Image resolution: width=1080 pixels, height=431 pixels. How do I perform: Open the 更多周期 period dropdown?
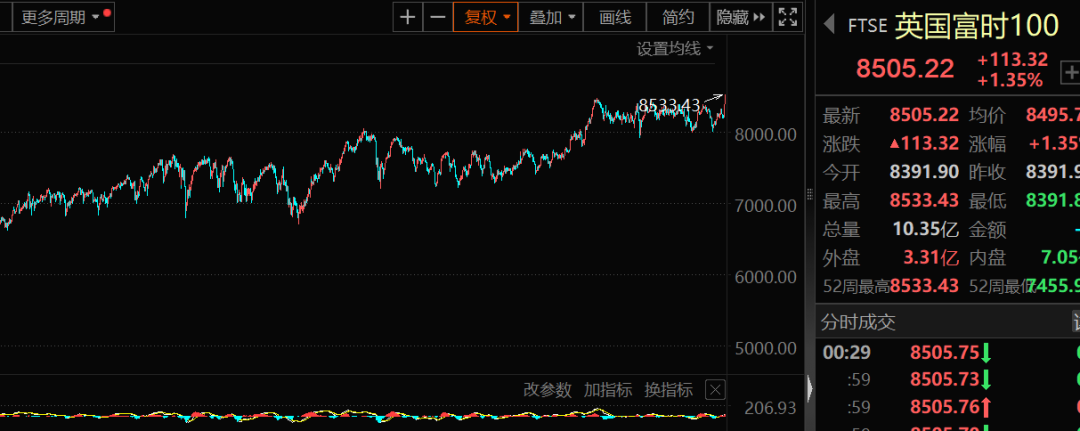coord(60,17)
